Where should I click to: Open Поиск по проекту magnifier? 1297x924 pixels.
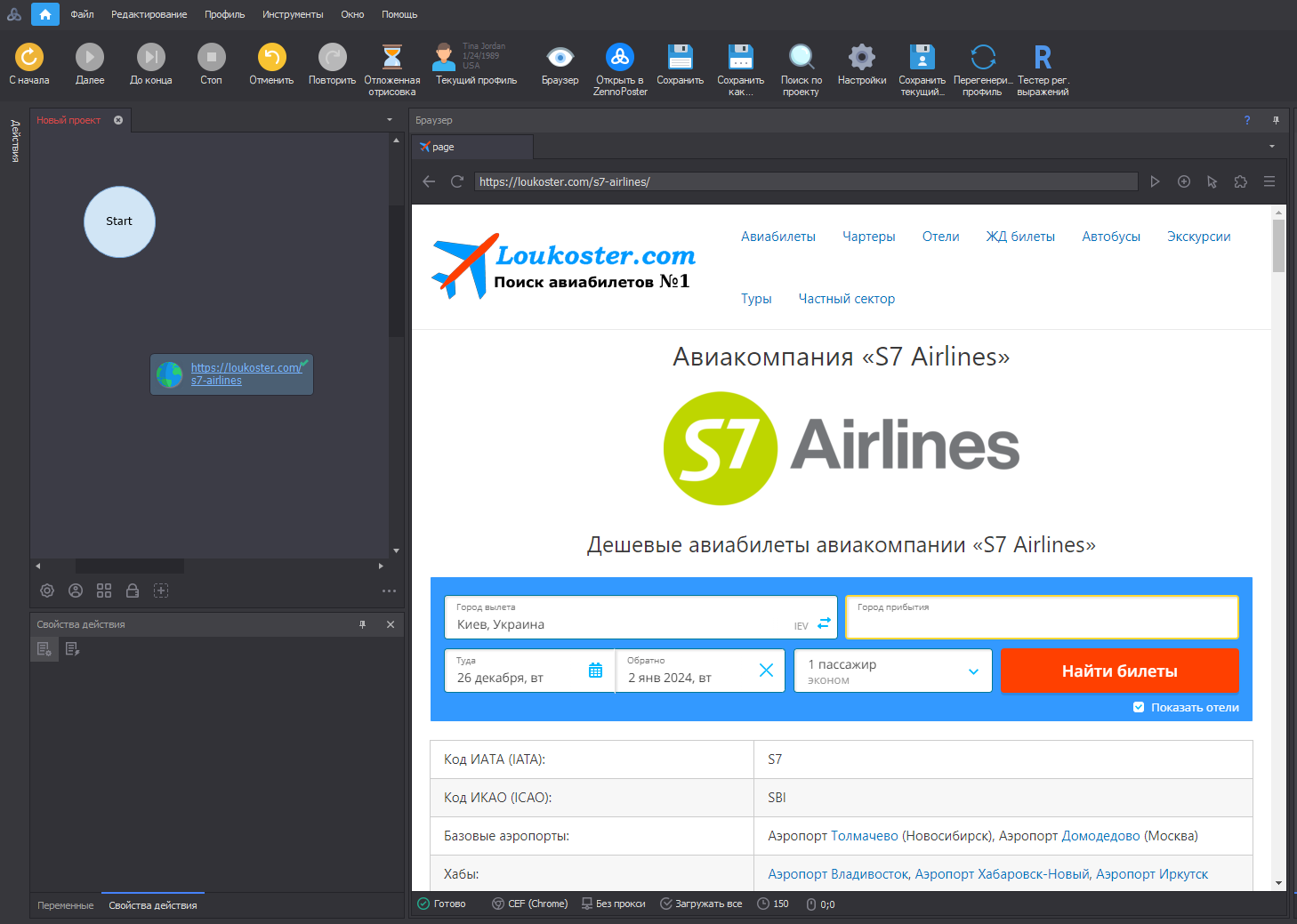click(x=802, y=58)
